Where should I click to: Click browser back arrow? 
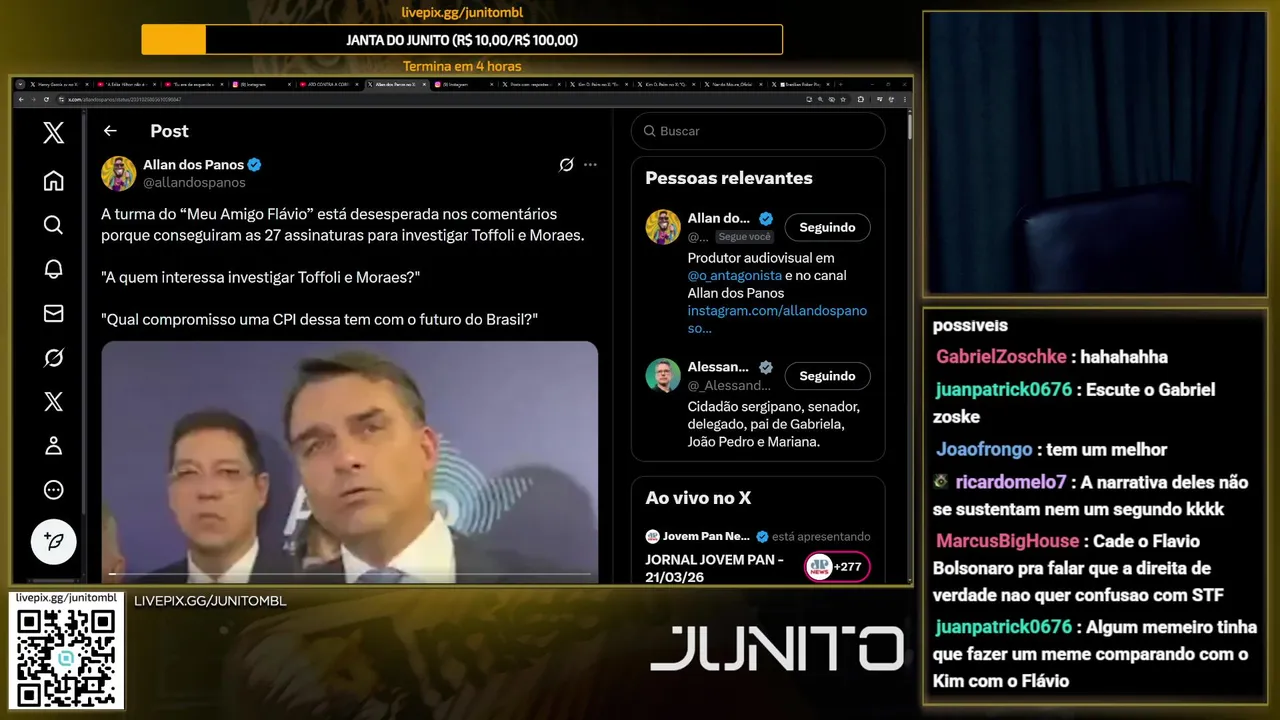point(21,99)
